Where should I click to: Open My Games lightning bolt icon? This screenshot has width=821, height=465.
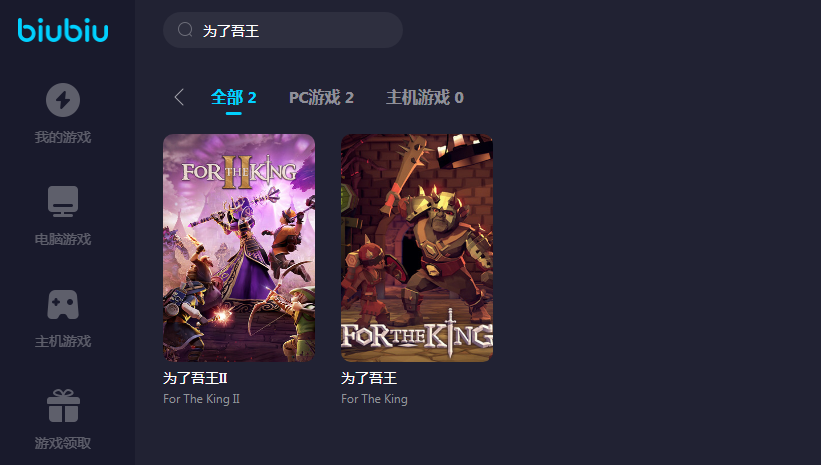[x=63, y=99]
